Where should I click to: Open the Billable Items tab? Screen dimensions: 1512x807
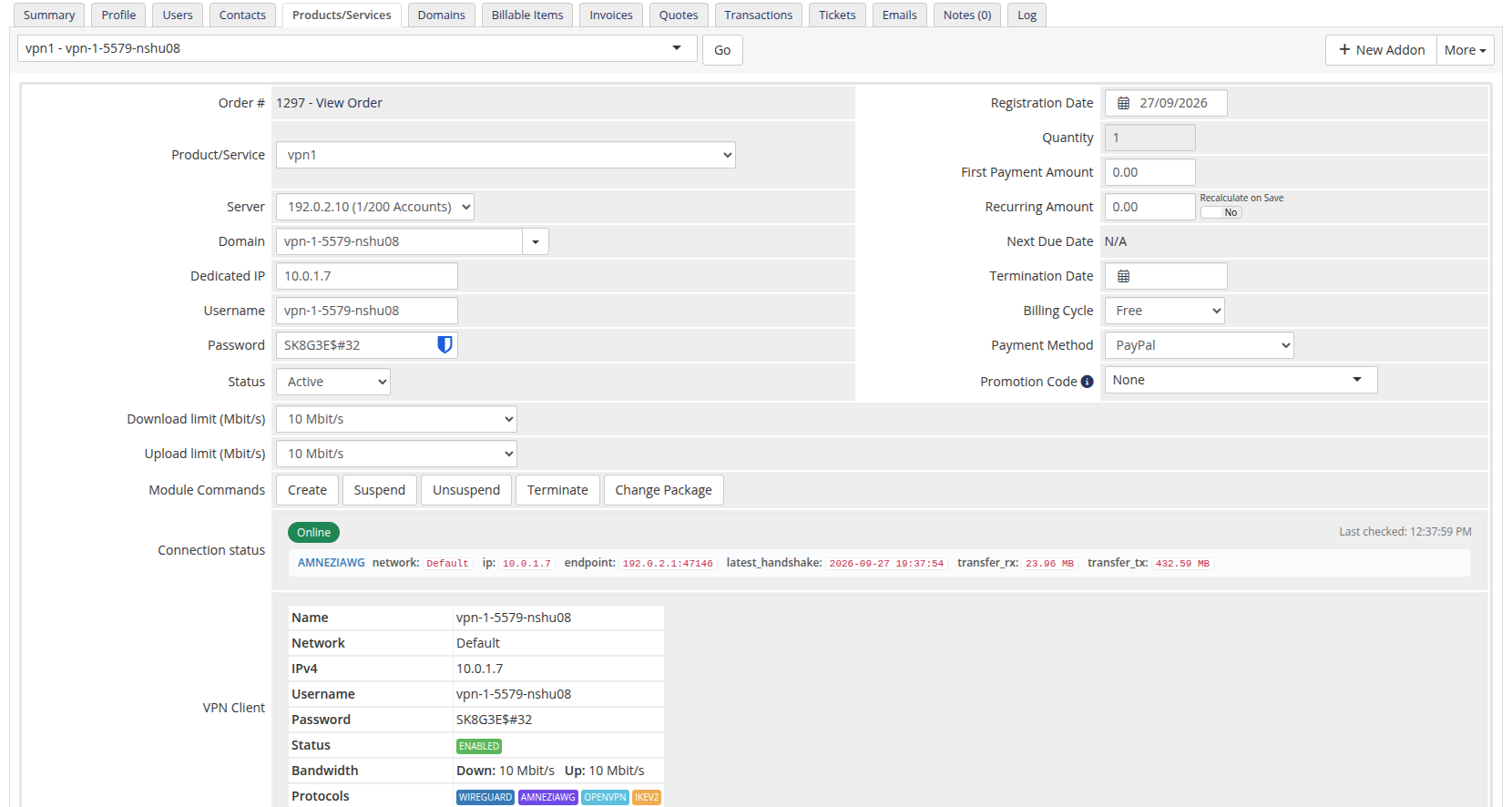click(527, 15)
